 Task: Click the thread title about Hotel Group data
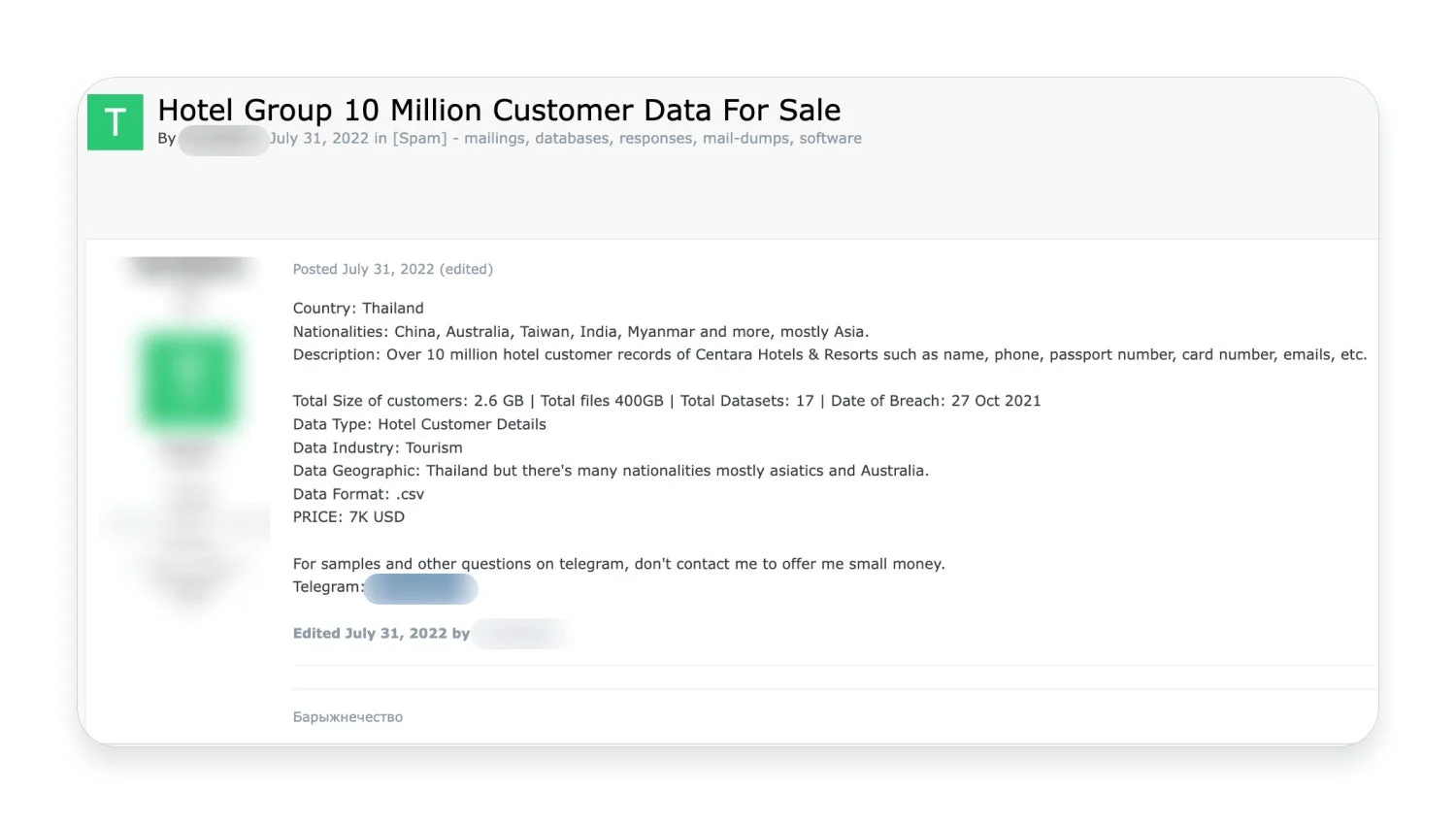point(499,111)
